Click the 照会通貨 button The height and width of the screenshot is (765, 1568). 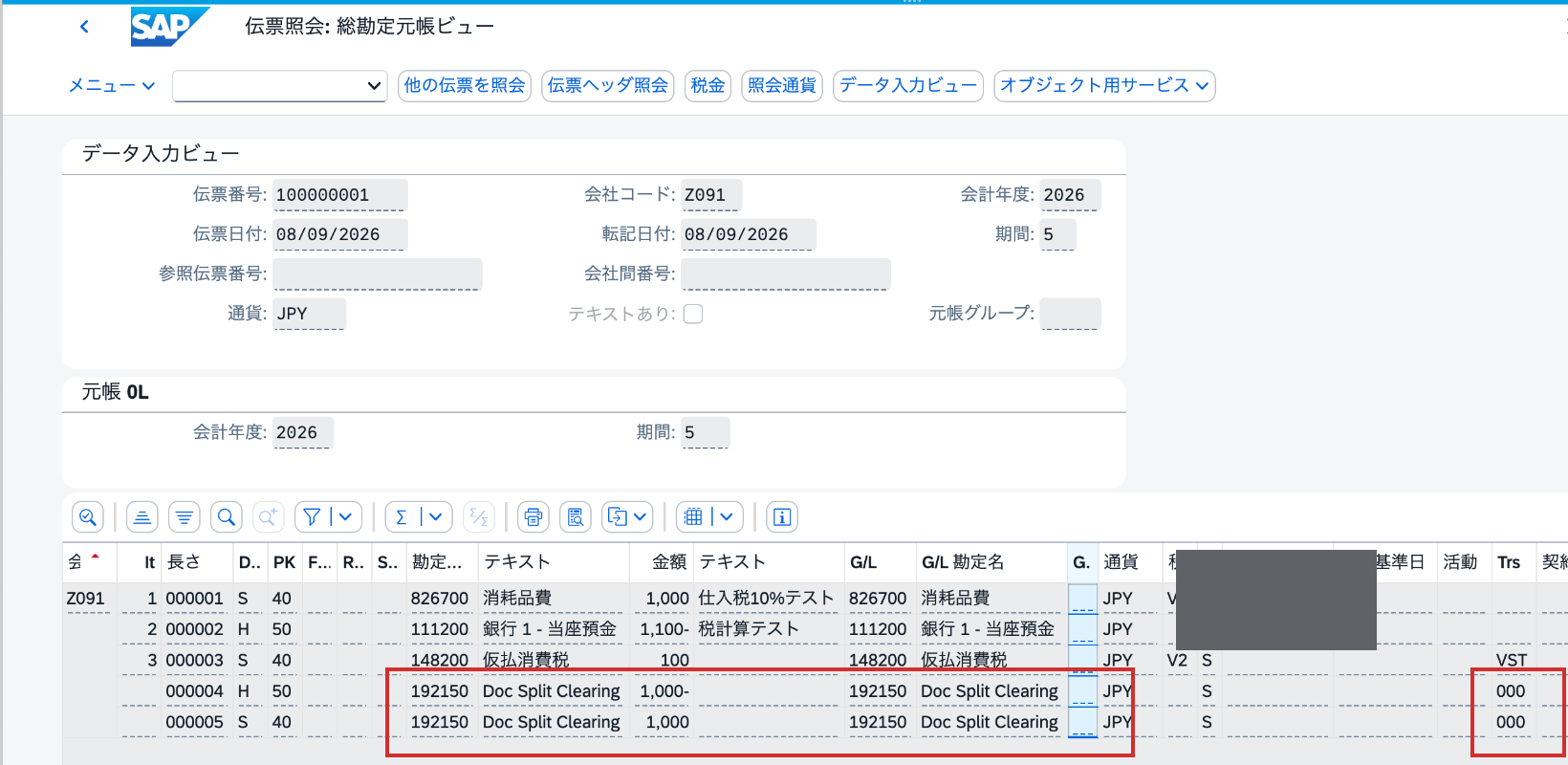tap(782, 86)
